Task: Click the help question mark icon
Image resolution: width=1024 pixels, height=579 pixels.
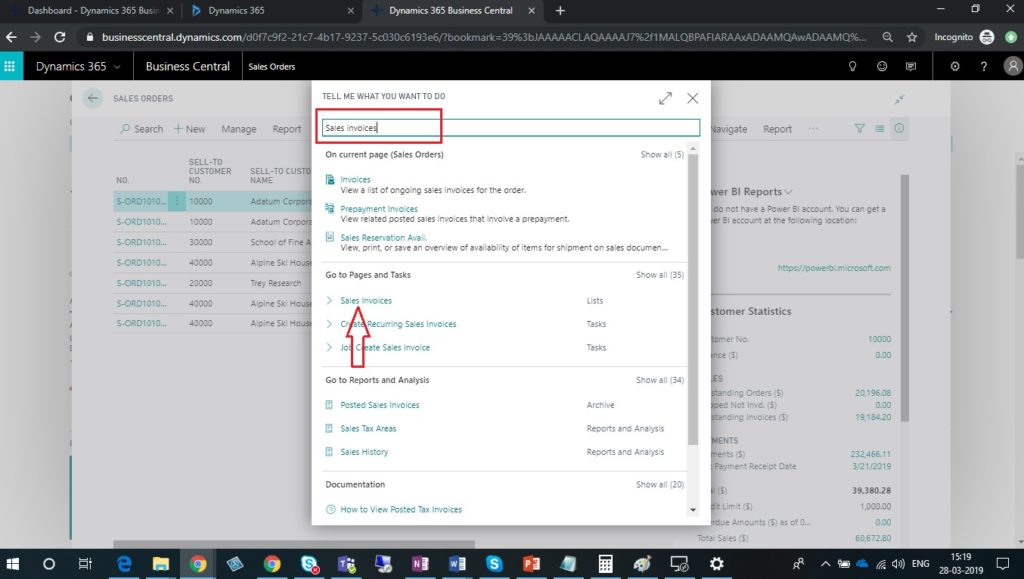Action: 985,66
